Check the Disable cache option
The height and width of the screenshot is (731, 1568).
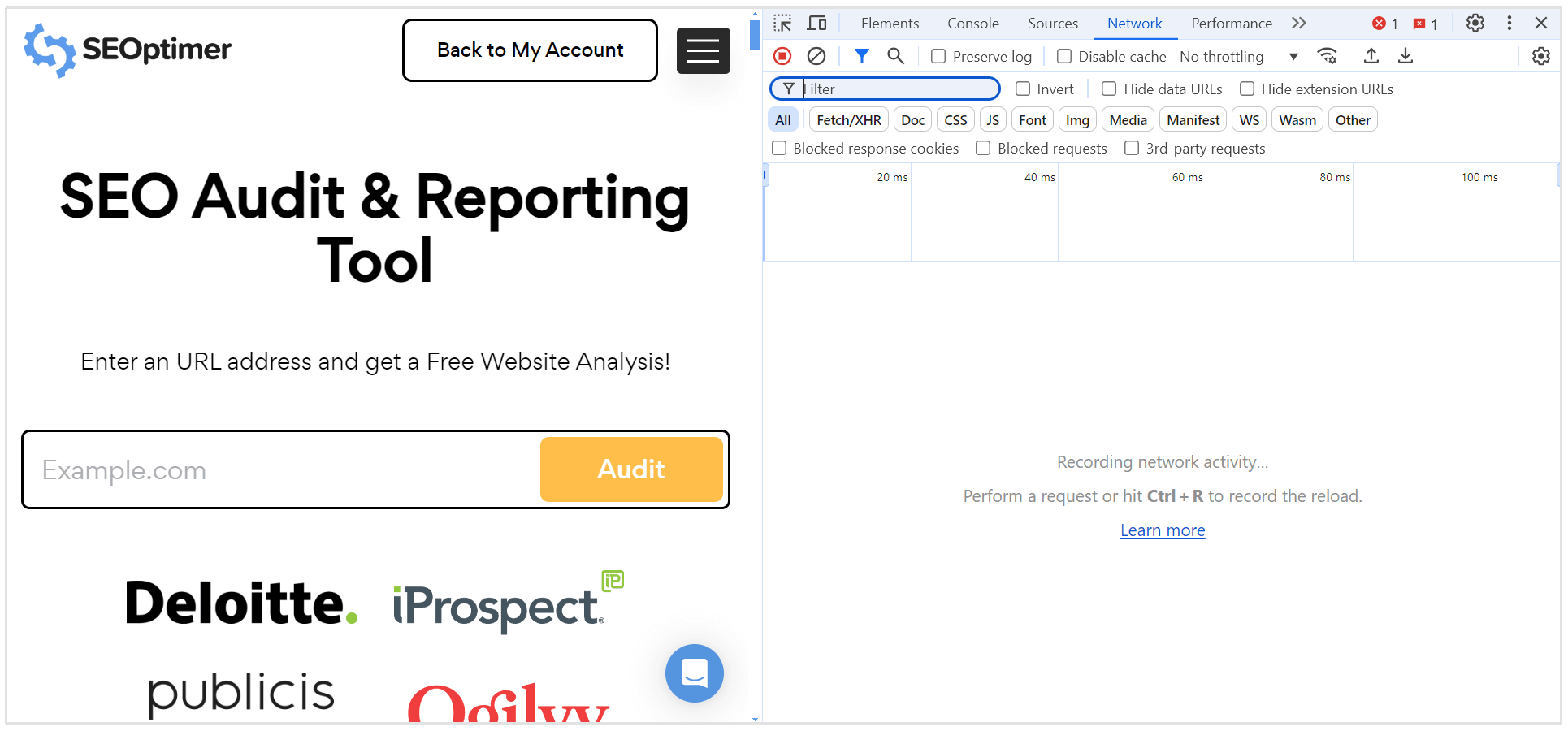pos(1064,56)
